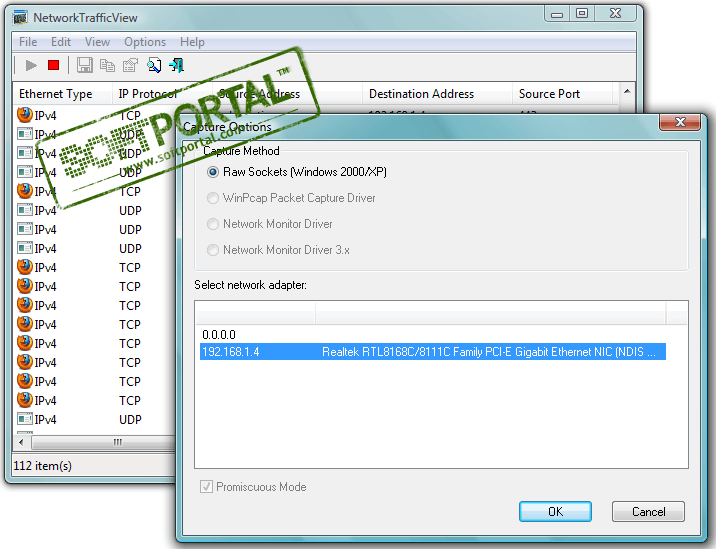Click the first column header in the adapter list
This screenshot has width=716, height=549.
click(x=255, y=312)
